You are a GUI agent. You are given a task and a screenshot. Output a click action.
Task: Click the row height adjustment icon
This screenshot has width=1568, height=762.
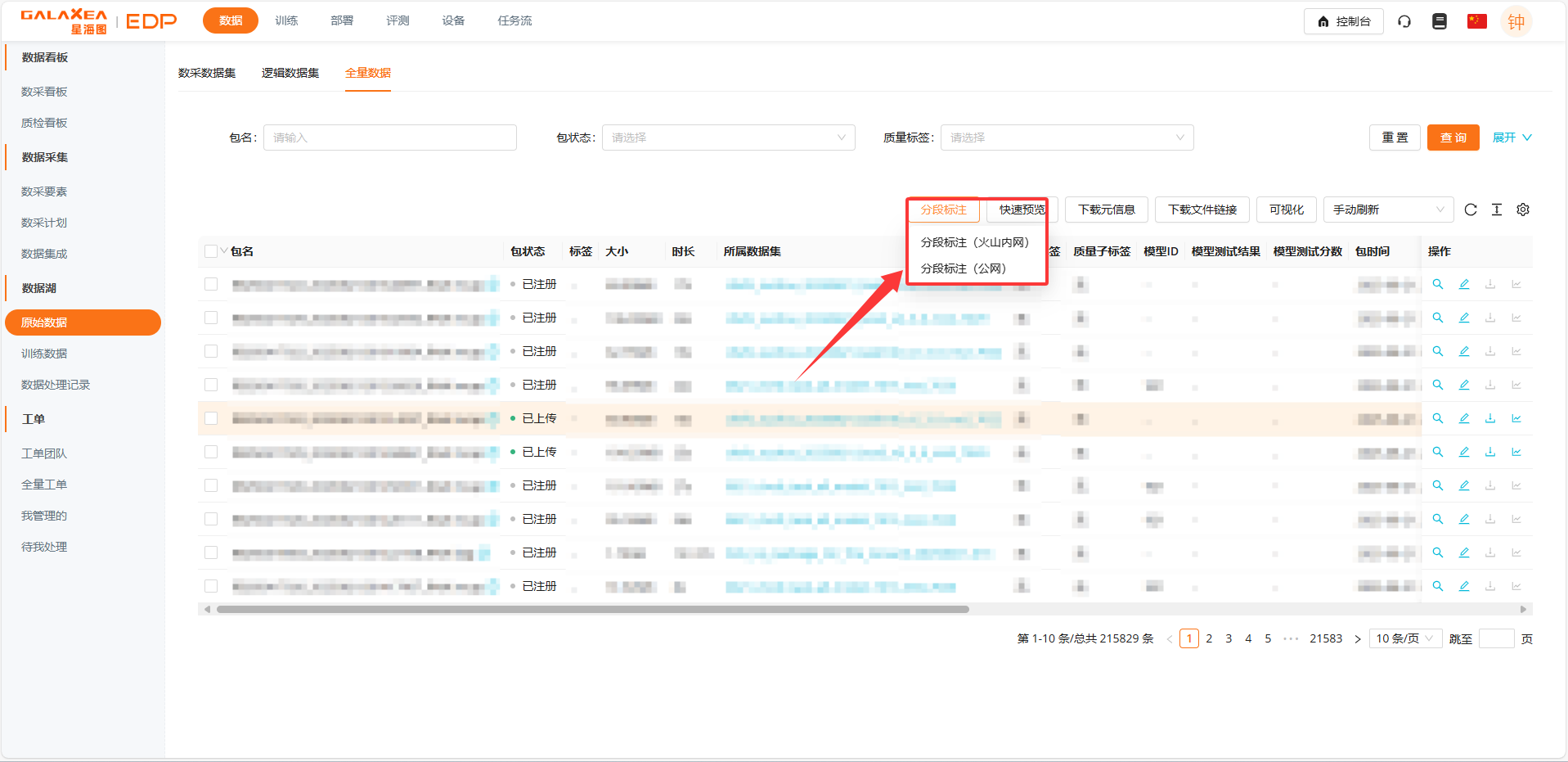[x=1496, y=210]
